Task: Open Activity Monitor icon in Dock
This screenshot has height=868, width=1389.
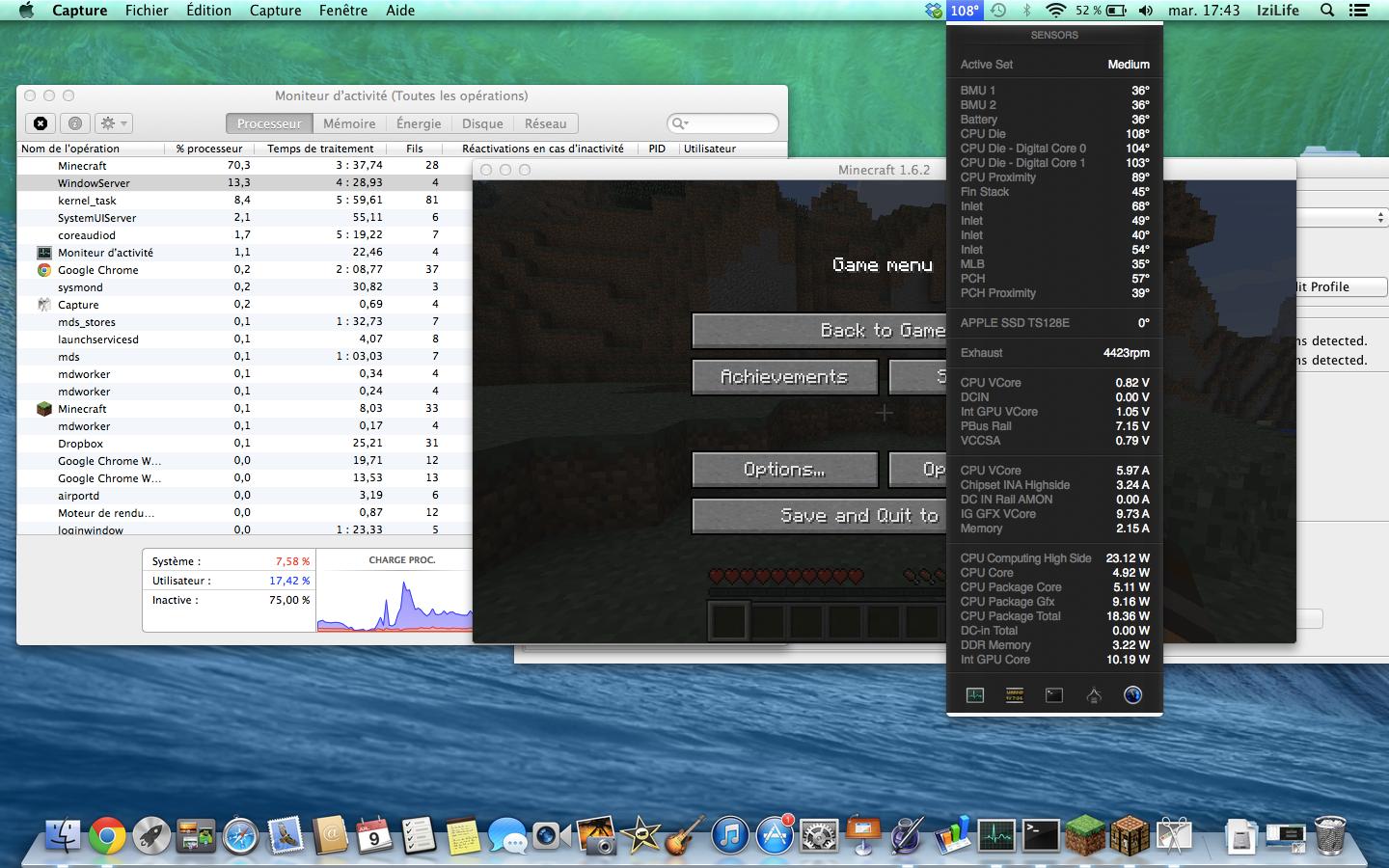Action: pos(996,835)
